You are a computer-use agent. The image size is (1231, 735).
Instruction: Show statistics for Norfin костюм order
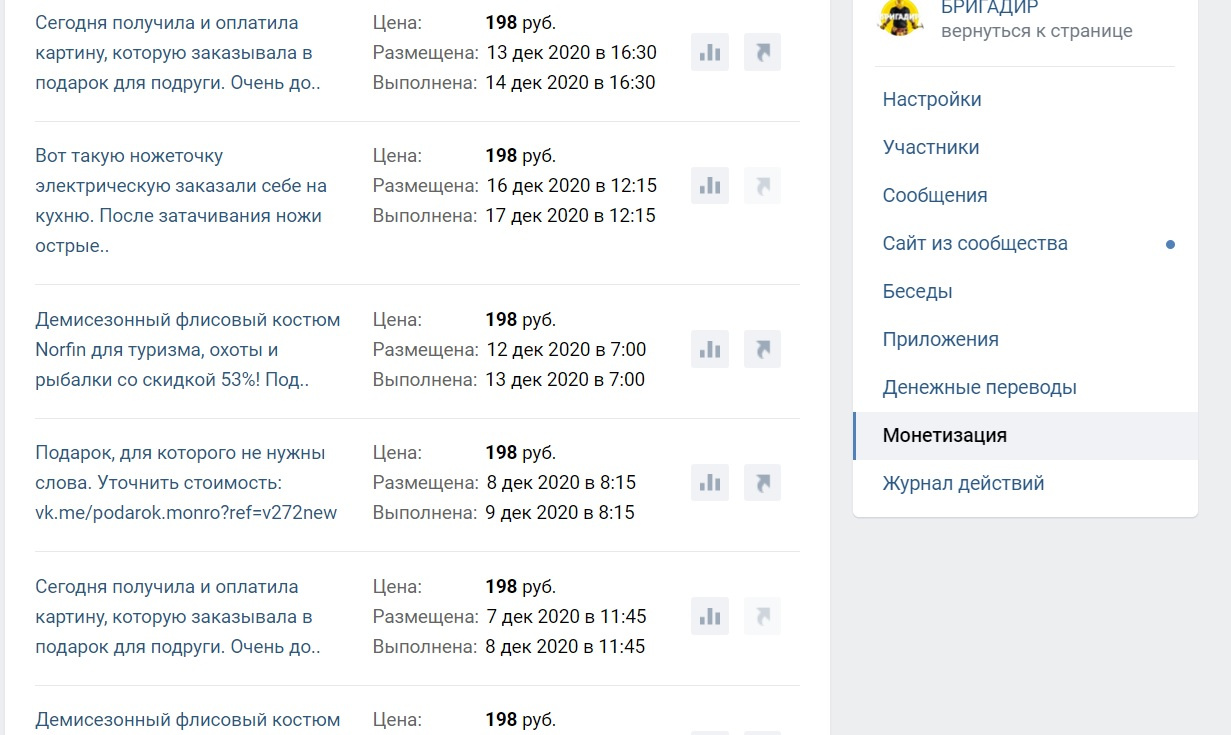tap(710, 350)
